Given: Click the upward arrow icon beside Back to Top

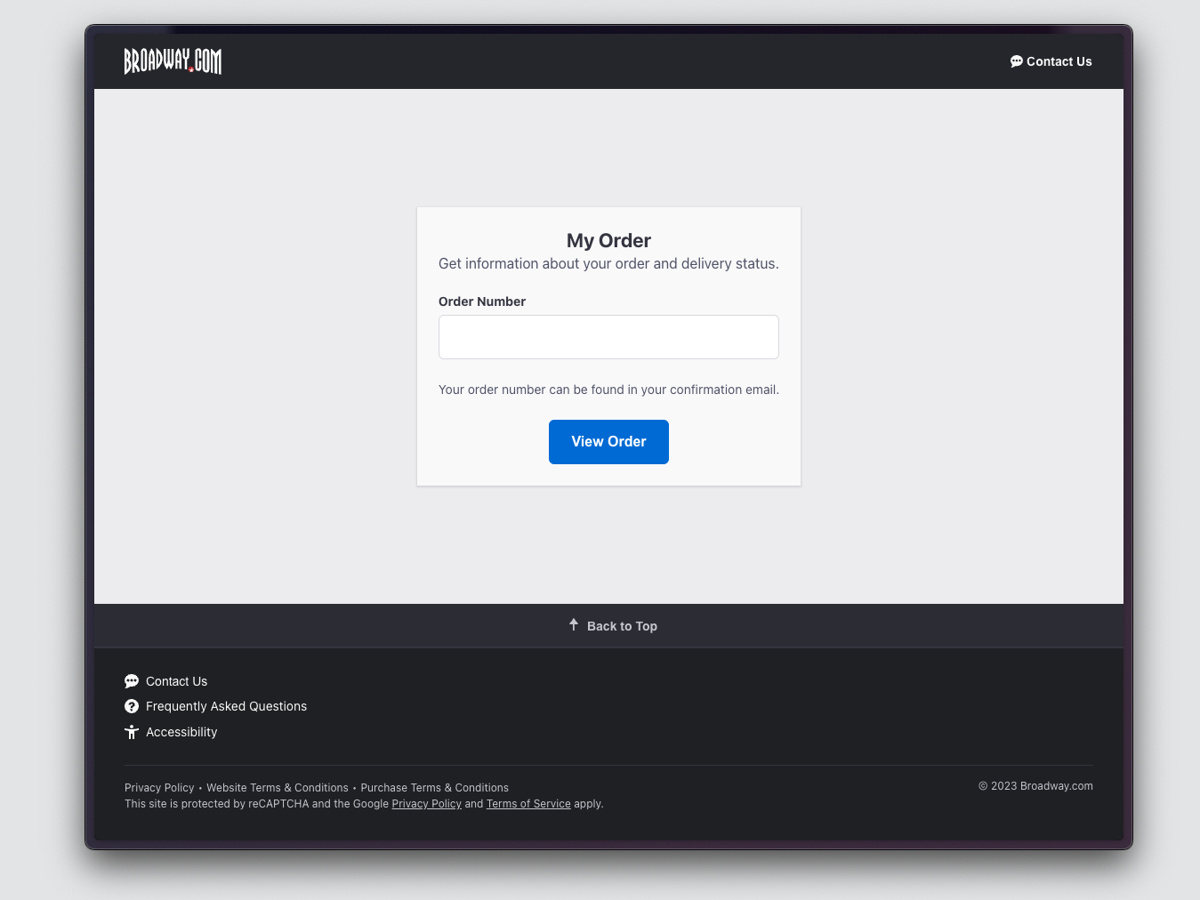Looking at the screenshot, I should point(573,624).
